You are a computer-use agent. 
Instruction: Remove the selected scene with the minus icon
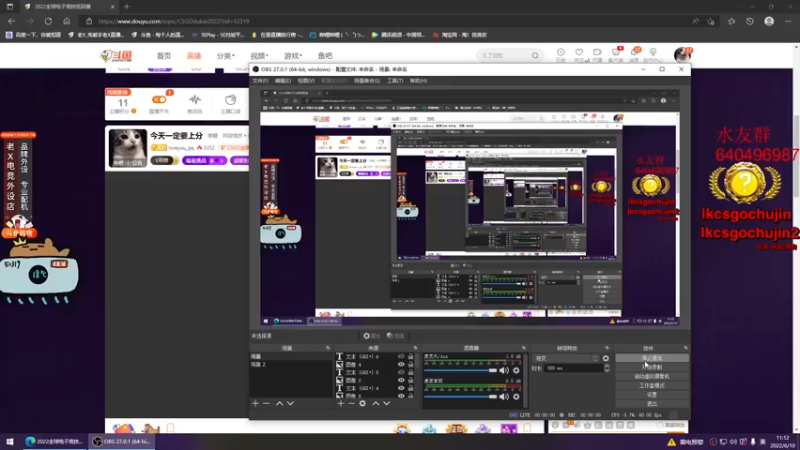pos(266,403)
